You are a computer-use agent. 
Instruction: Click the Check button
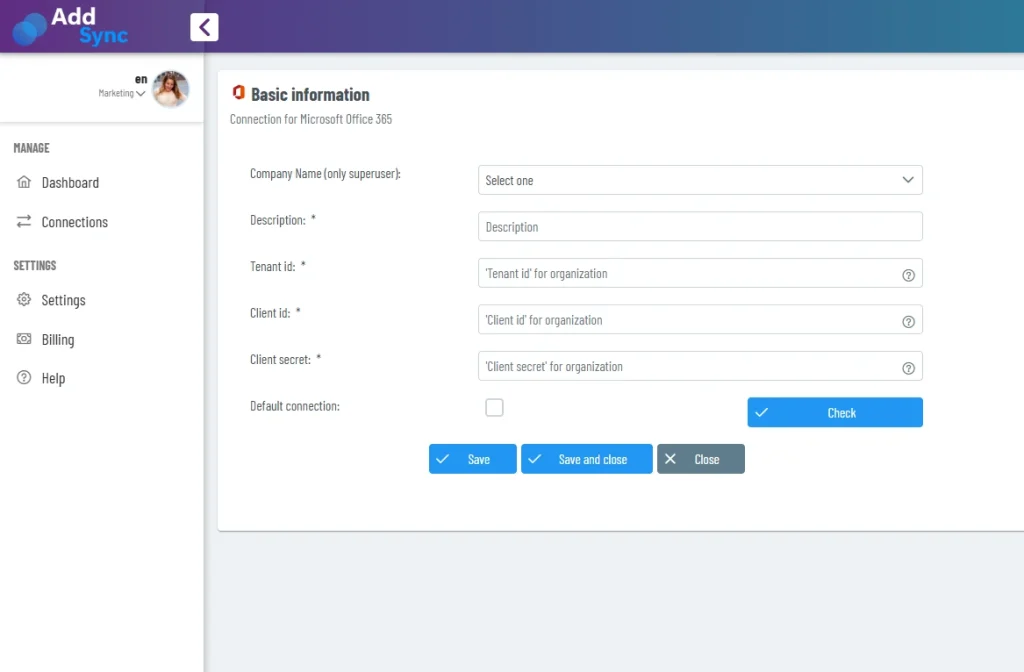835,412
